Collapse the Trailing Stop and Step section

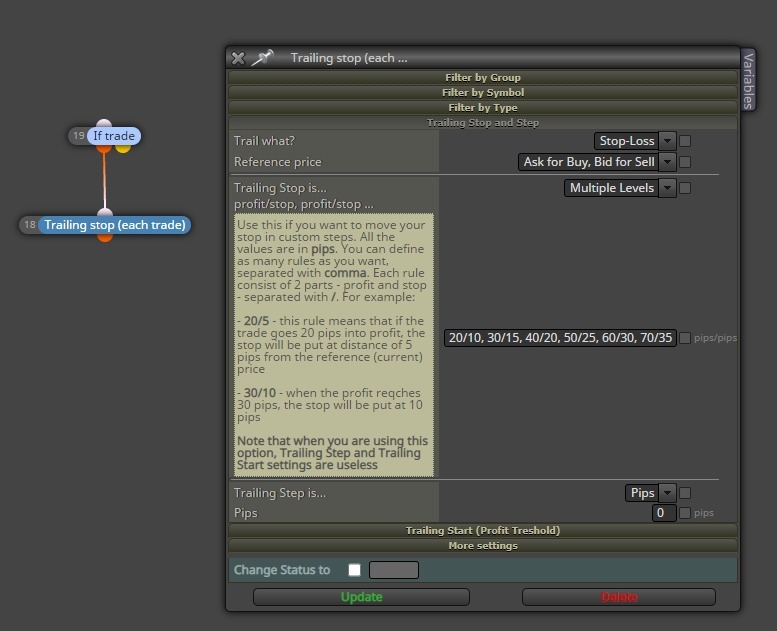click(483, 122)
